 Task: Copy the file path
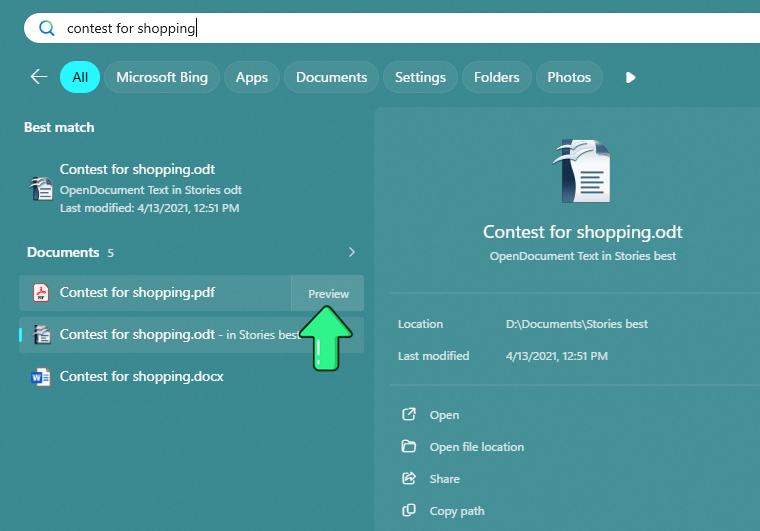click(x=457, y=511)
